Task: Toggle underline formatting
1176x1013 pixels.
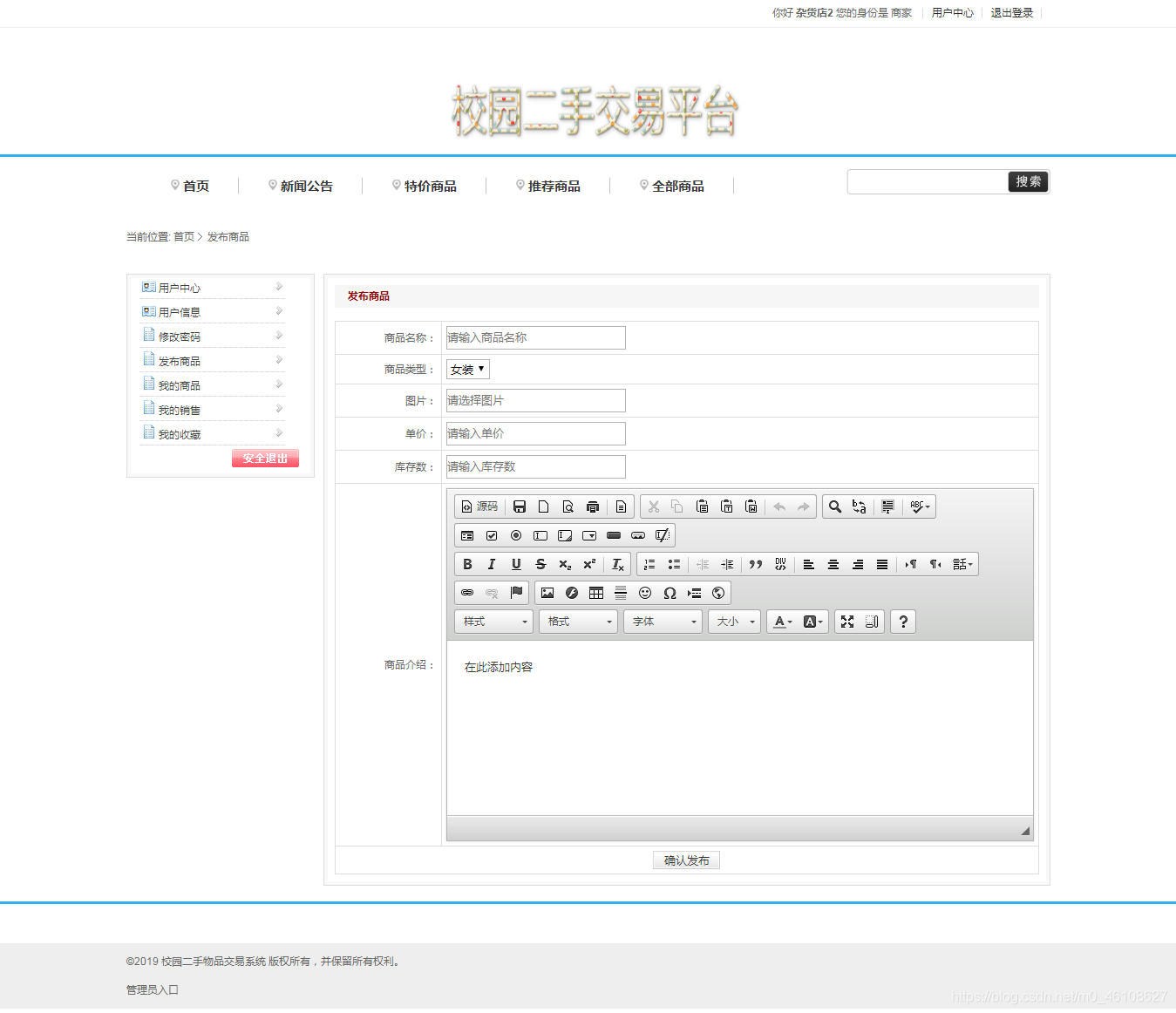Action: [x=516, y=564]
